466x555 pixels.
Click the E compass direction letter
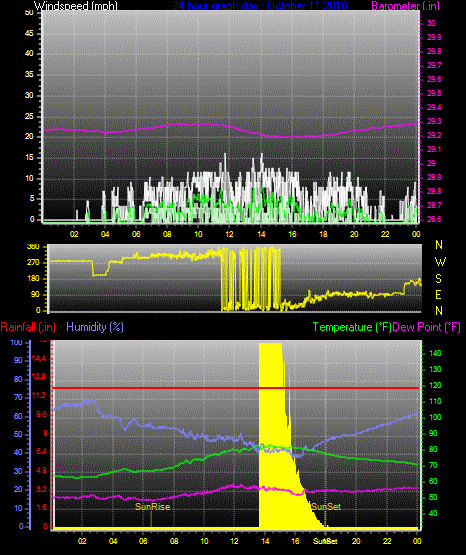438,294
